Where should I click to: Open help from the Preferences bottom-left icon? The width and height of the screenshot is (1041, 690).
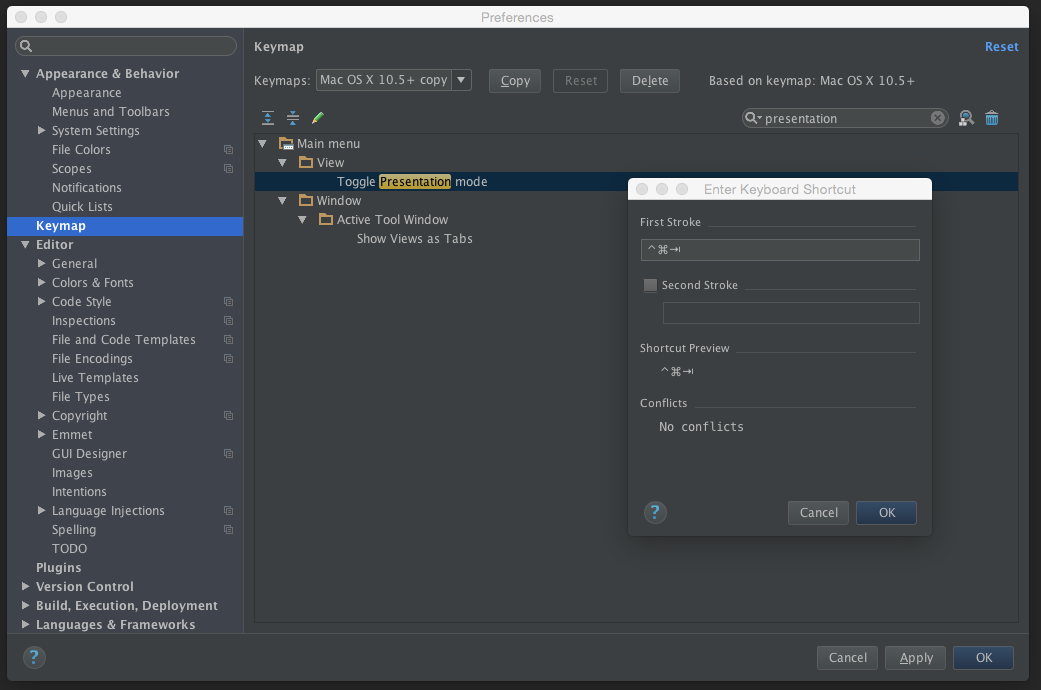34,657
